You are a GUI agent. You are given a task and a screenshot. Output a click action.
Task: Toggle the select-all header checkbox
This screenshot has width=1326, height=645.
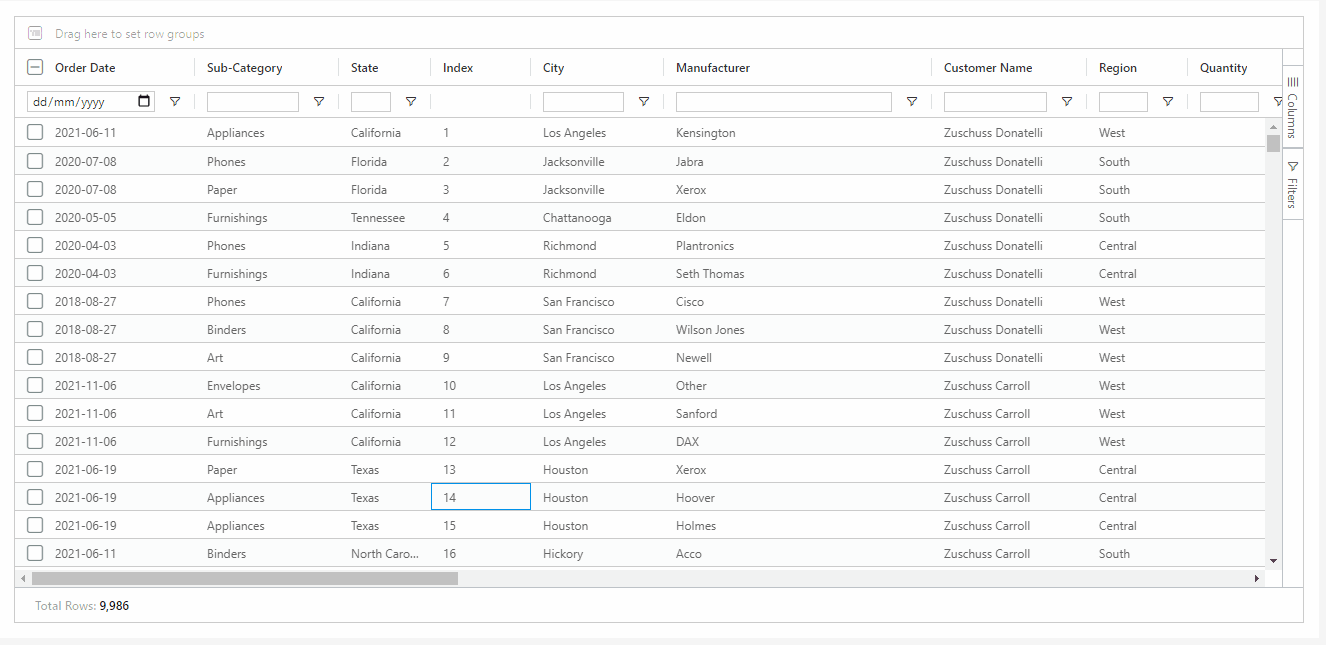tap(35, 68)
